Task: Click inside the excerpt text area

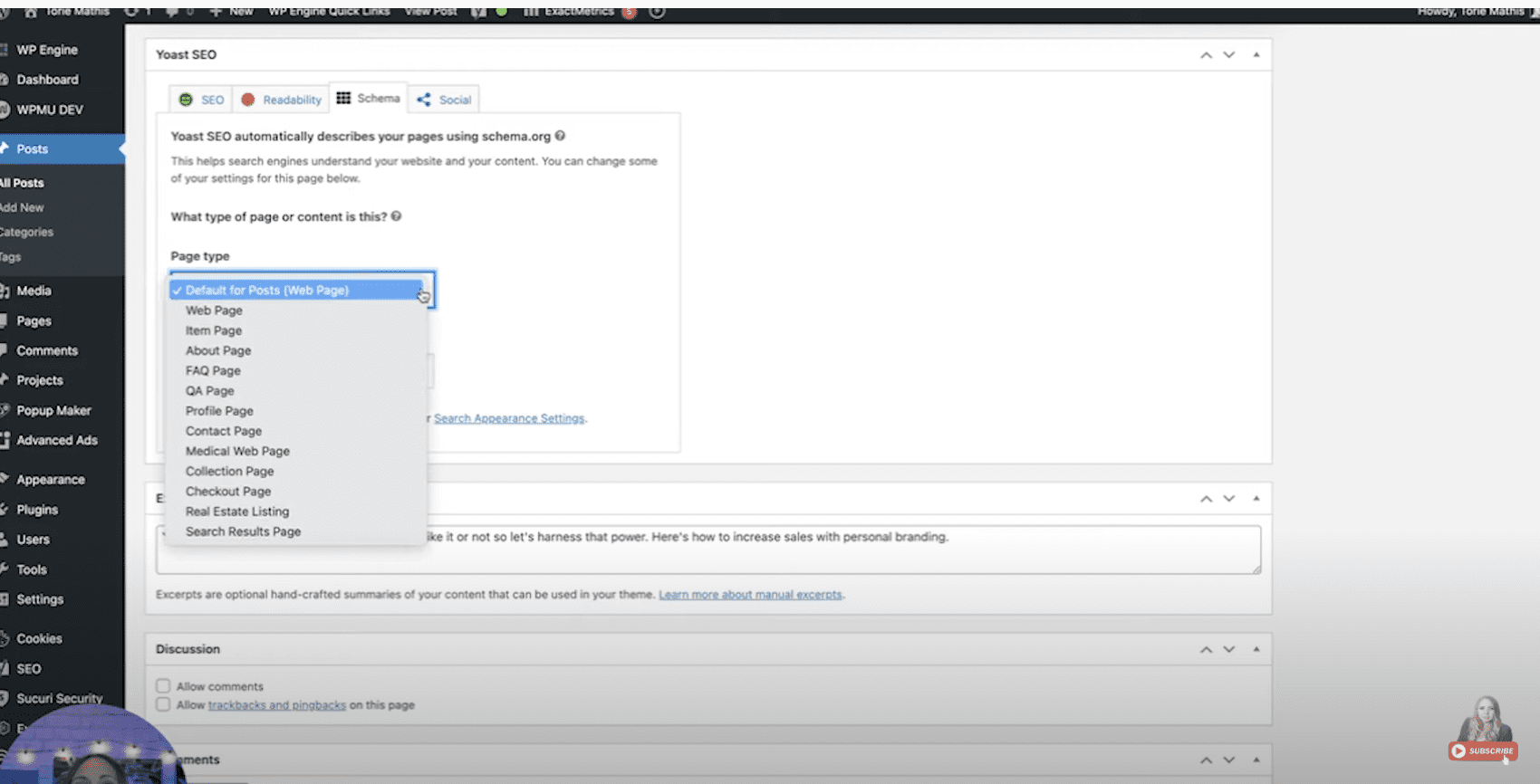Action: 707,550
